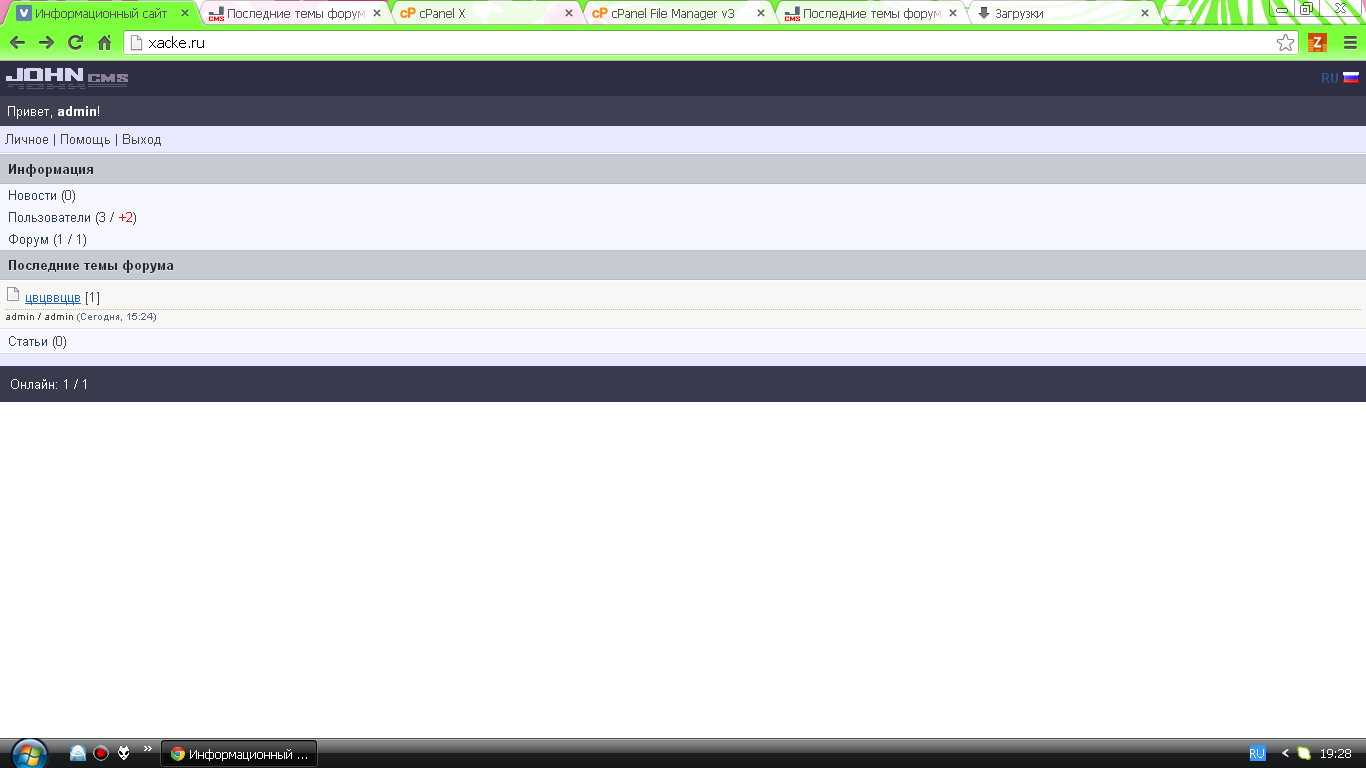This screenshot has width=1366, height=768.
Task: Open the Последние темы форума tab beside Загрузки
Action: 868,14
